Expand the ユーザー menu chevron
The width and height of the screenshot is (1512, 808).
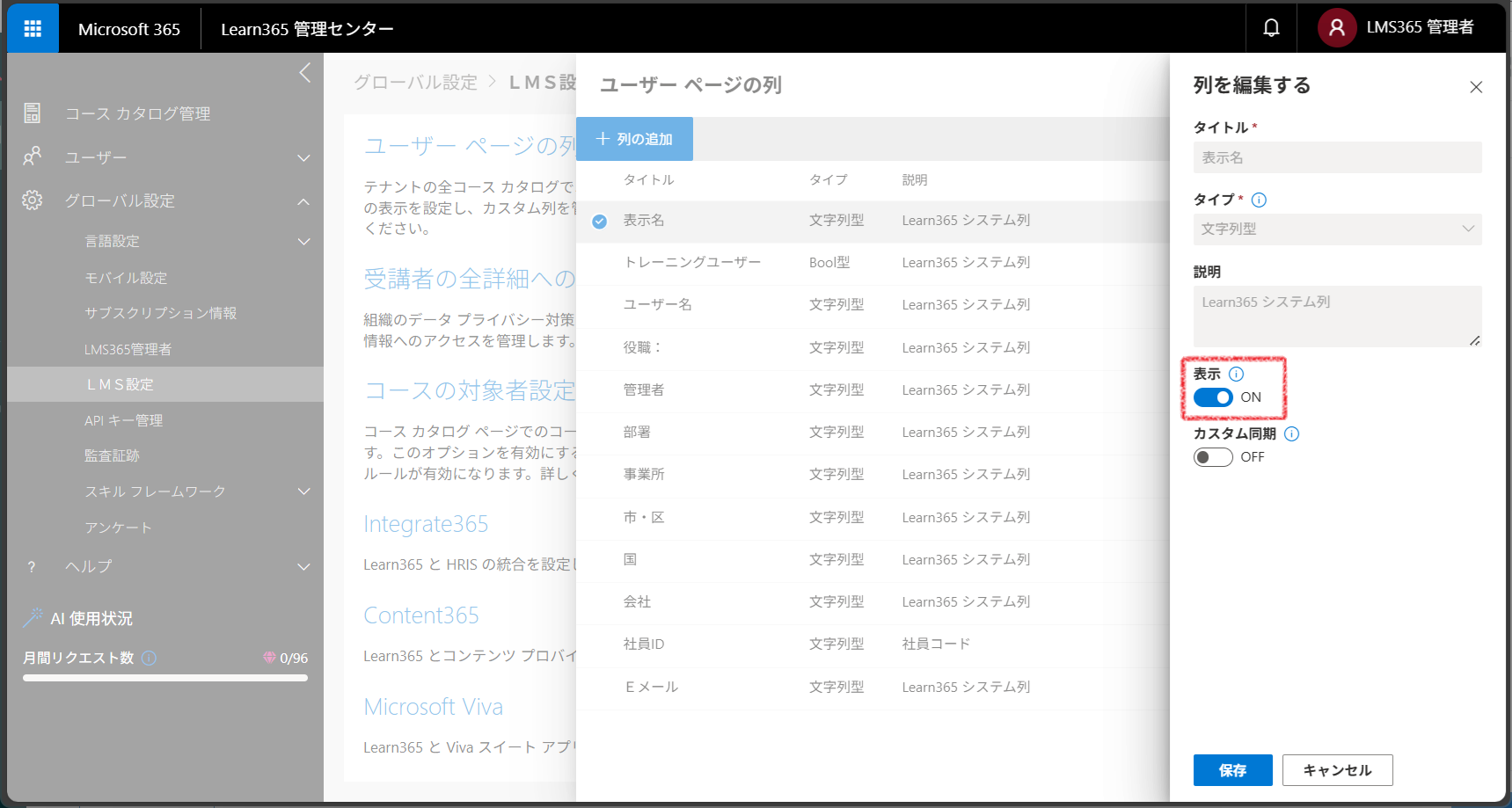[304, 158]
